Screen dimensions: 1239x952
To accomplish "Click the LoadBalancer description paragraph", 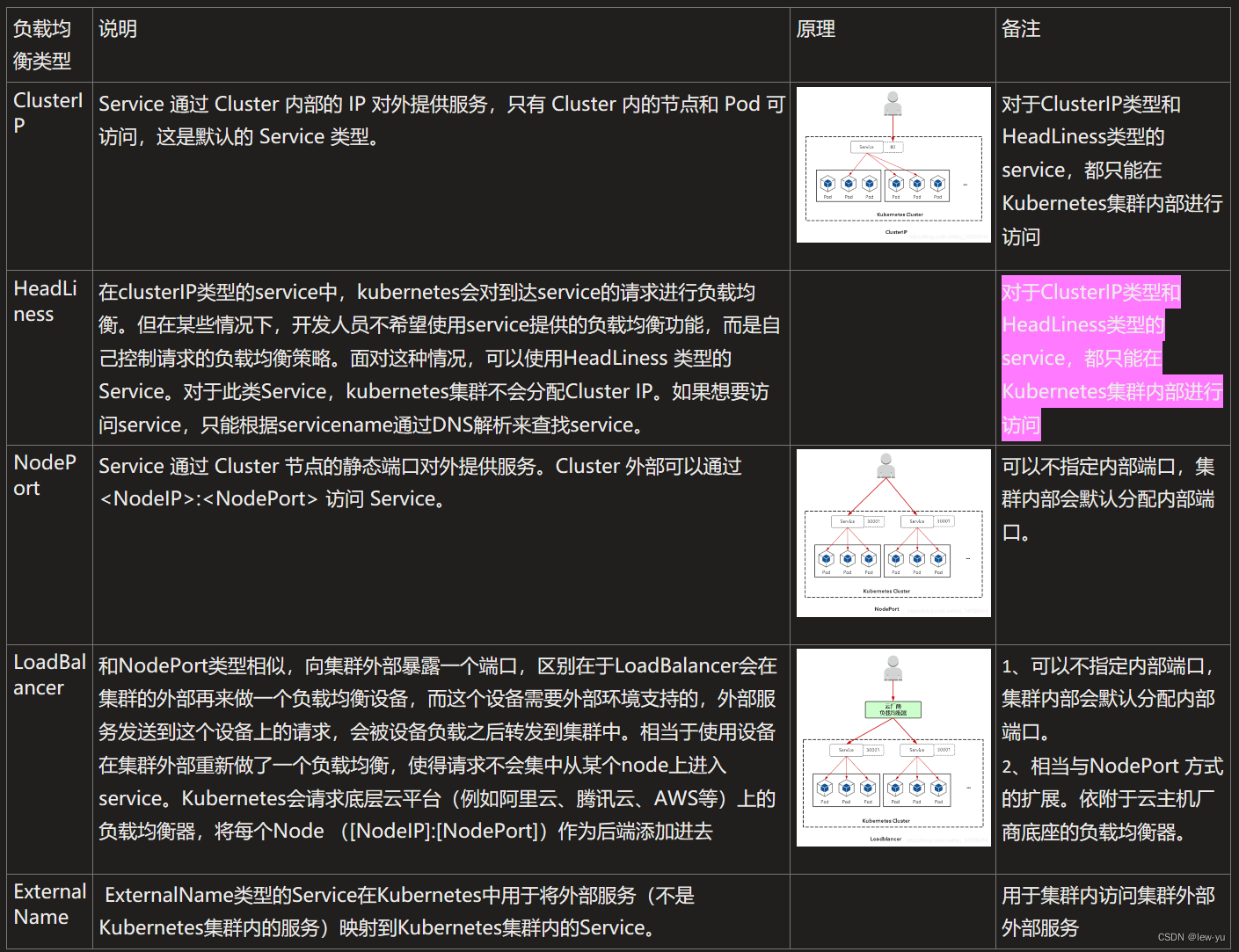I will [438, 749].
